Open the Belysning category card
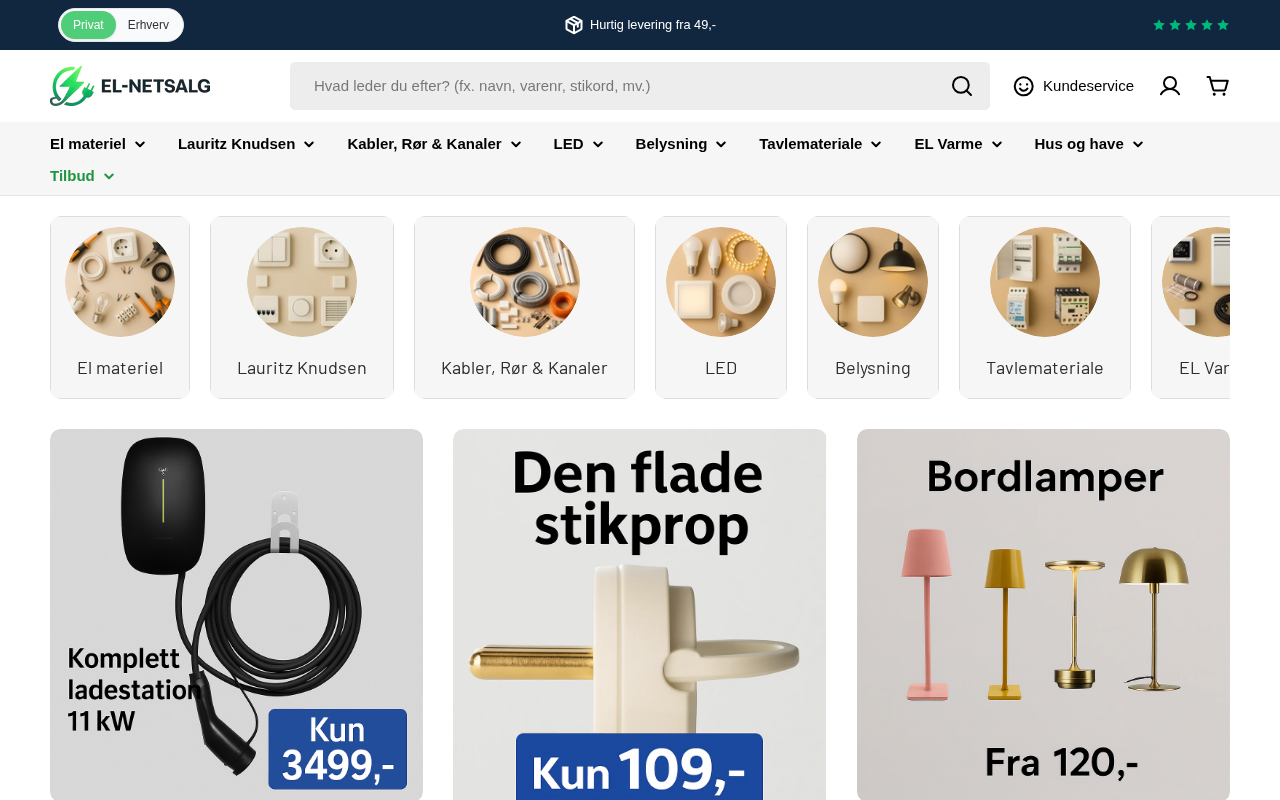Image resolution: width=1280 pixels, height=800 pixels. coord(873,307)
